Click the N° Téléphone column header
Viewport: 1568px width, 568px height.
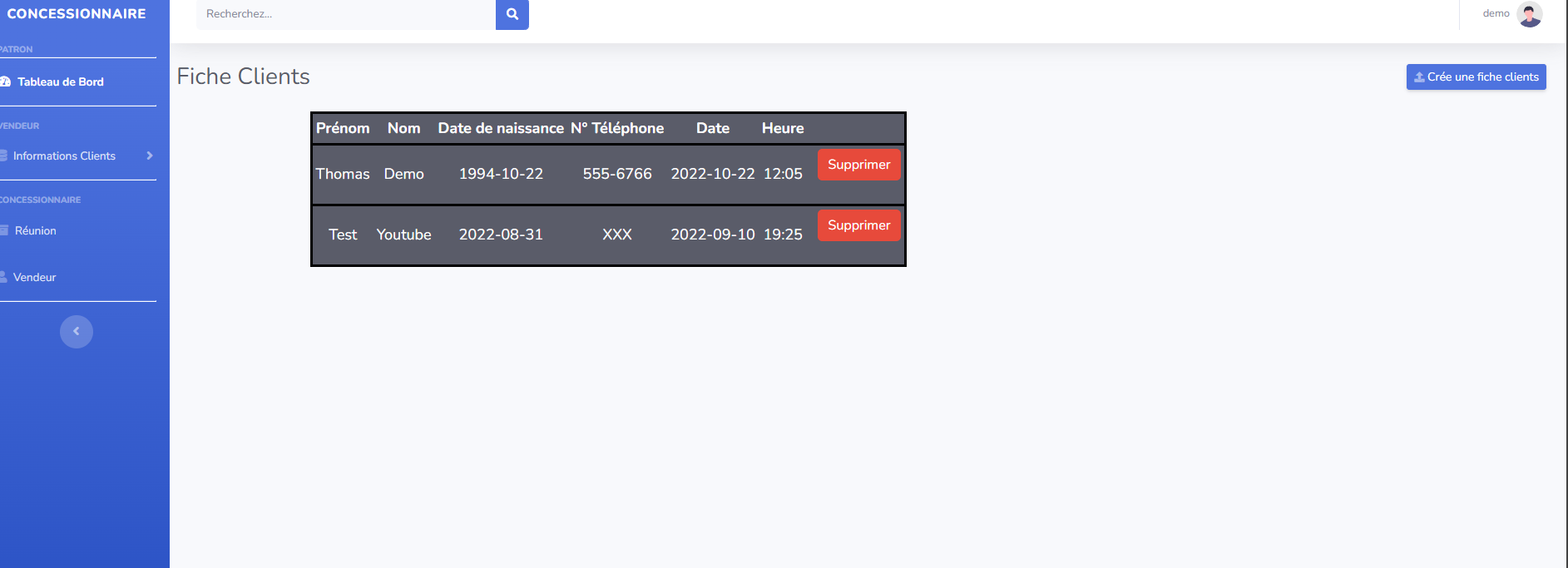pyautogui.click(x=617, y=128)
